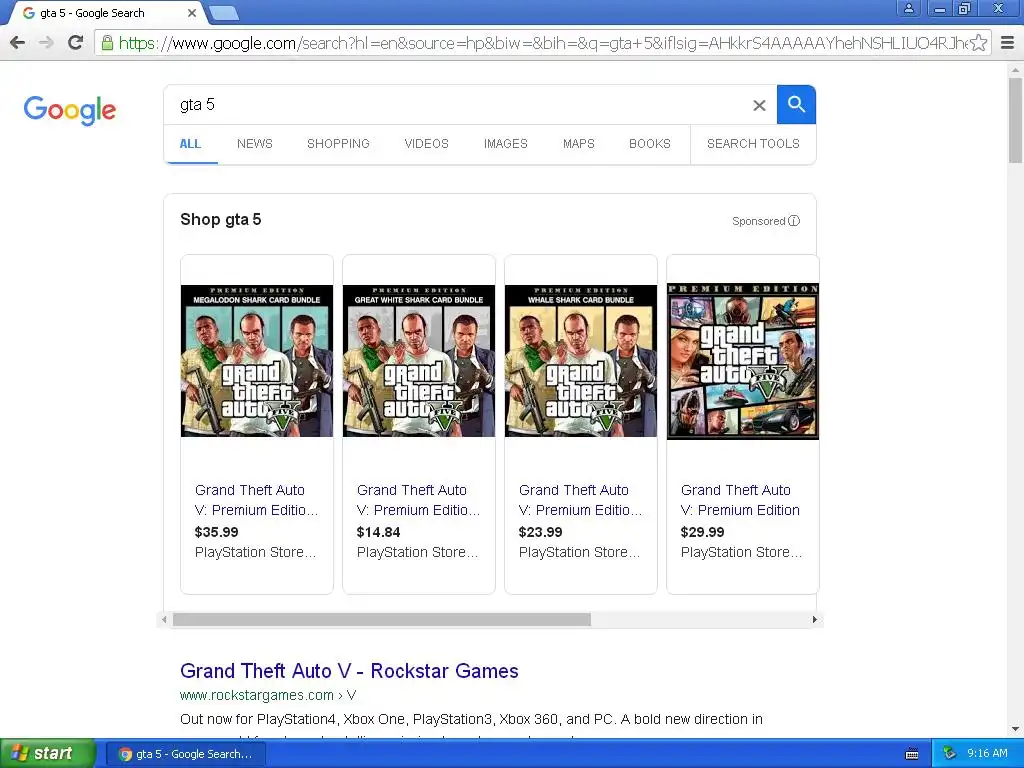Open the $23.99 Premium Edition product title
Screen dimensions: 1024x768
580,500
